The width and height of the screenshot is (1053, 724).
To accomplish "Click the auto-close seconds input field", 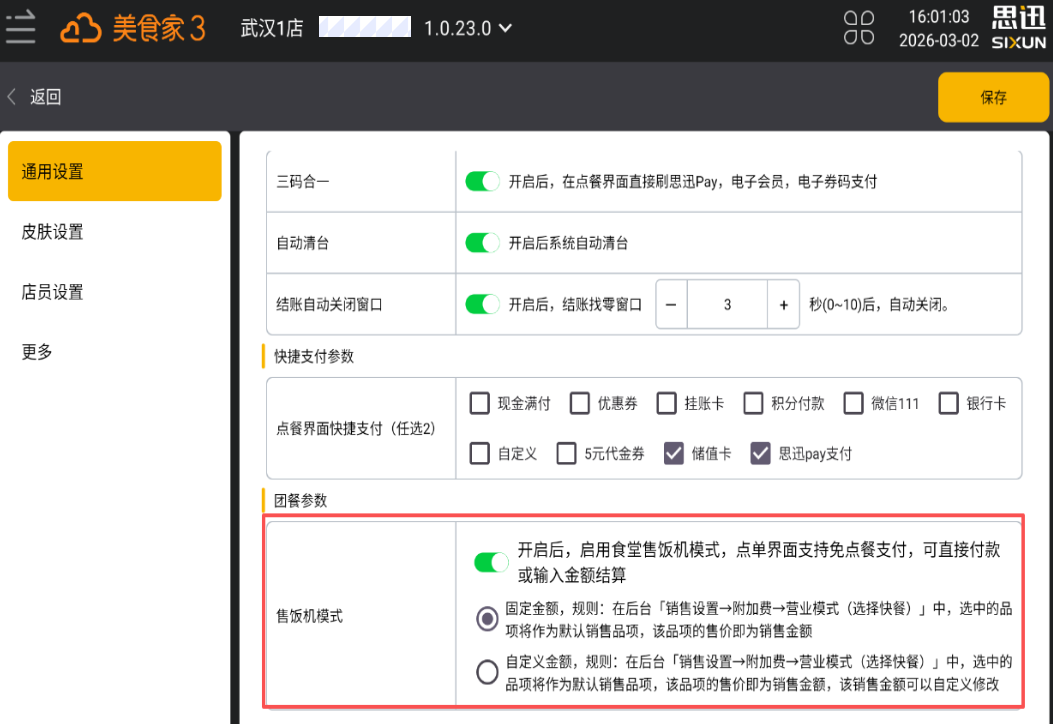I will [x=727, y=305].
